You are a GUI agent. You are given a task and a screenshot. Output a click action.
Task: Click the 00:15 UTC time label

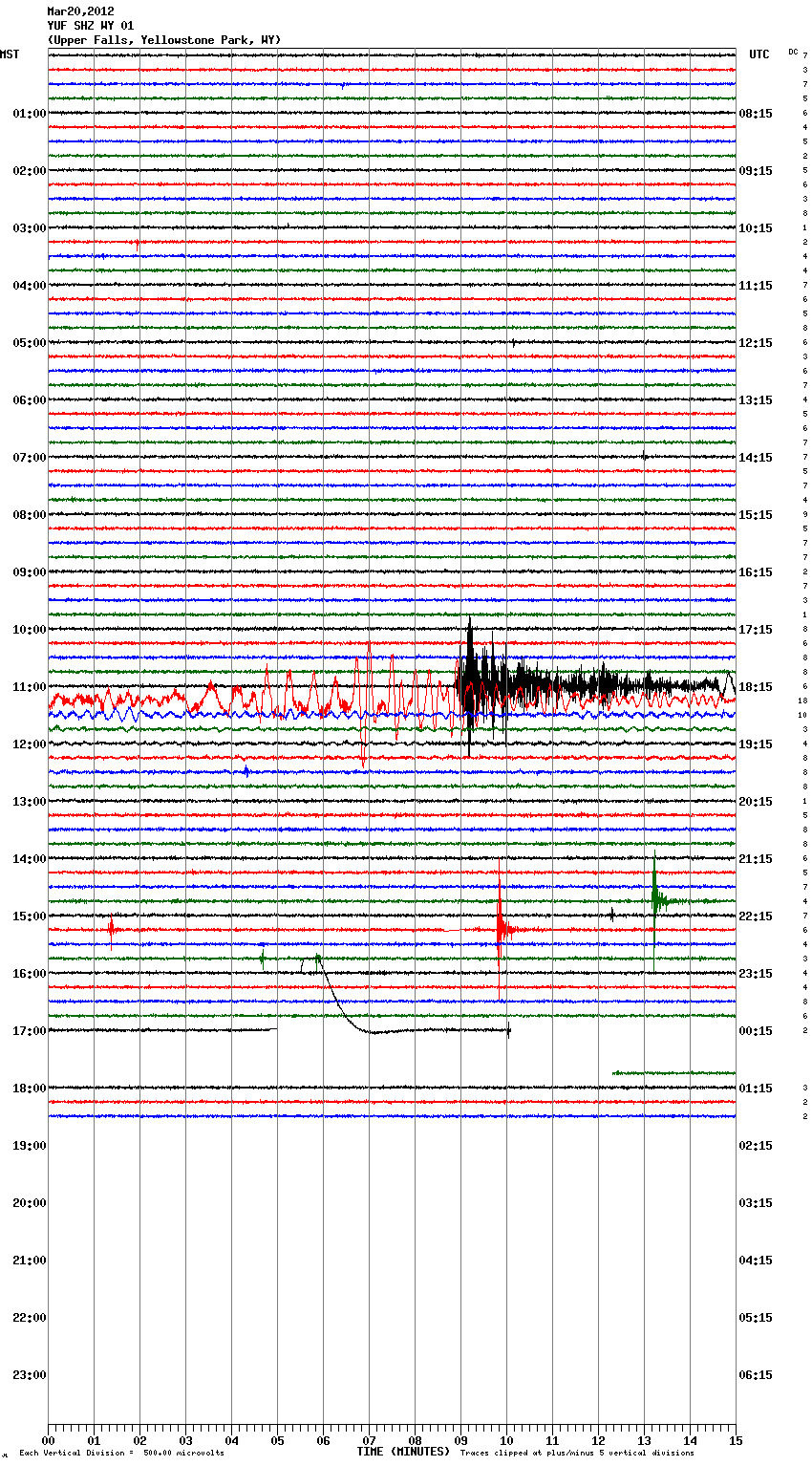click(x=756, y=1031)
